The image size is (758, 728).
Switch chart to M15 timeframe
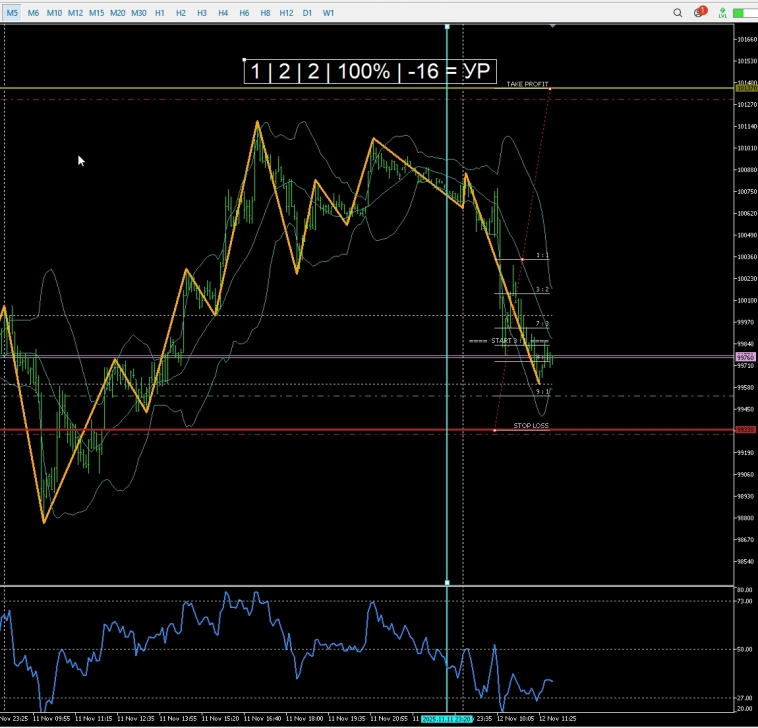click(96, 13)
